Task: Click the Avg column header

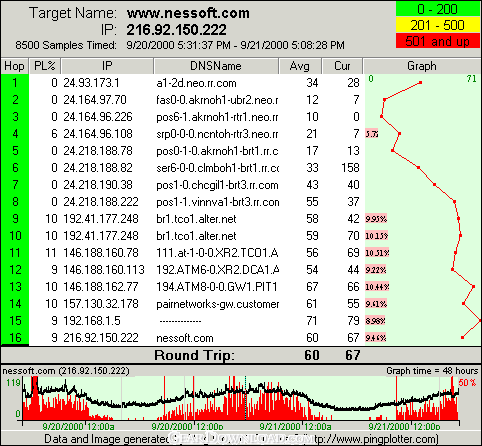Action: tap(300, 66)
